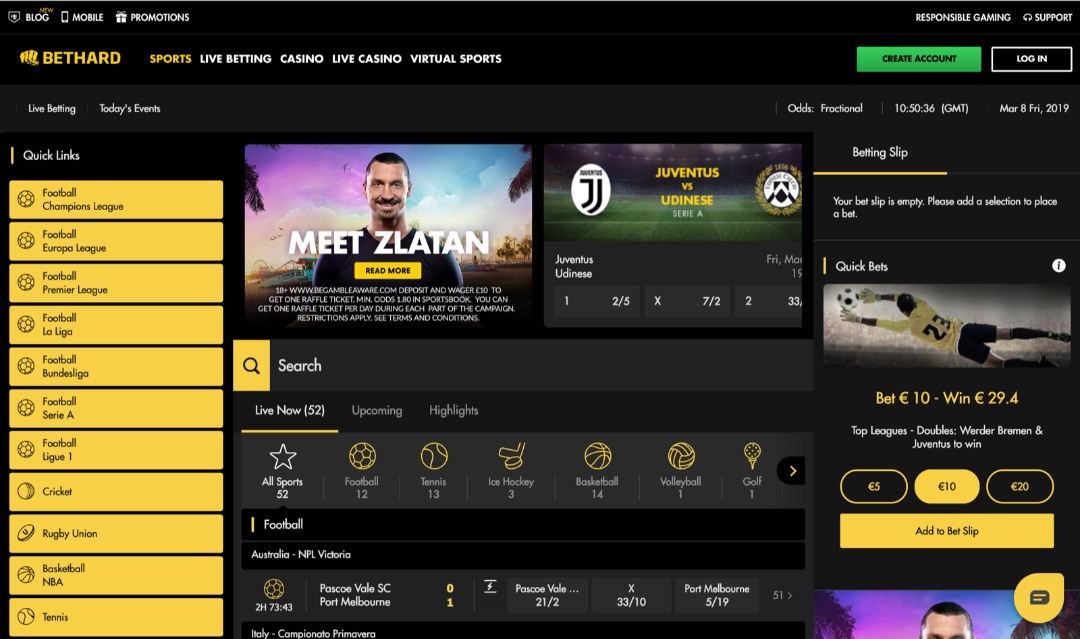Screen dimensions: 1080x639
Task: Click the Bethard logo
Action: [x=70, y=59]
